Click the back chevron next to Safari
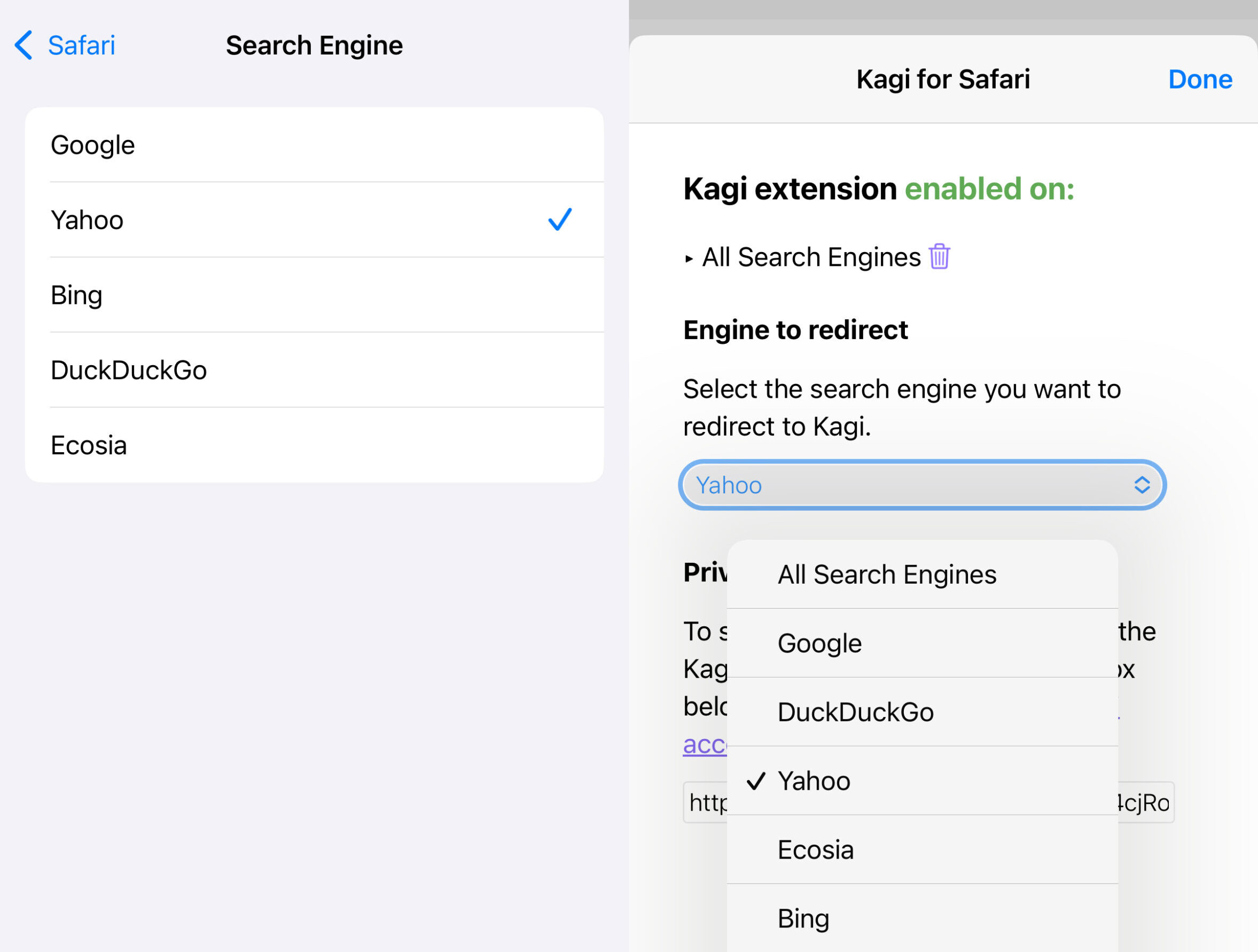 pyautogui.click(x=24, y=45)
